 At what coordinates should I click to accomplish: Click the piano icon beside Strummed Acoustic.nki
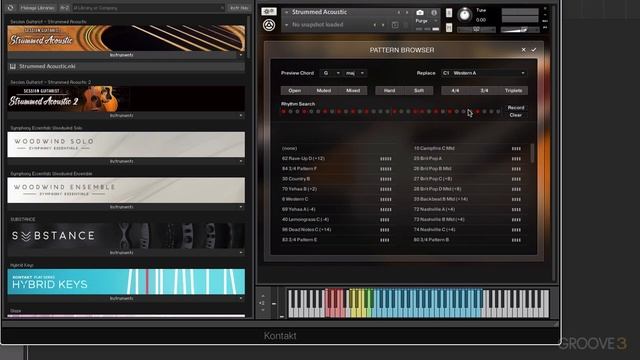click(x=13, y=66)
